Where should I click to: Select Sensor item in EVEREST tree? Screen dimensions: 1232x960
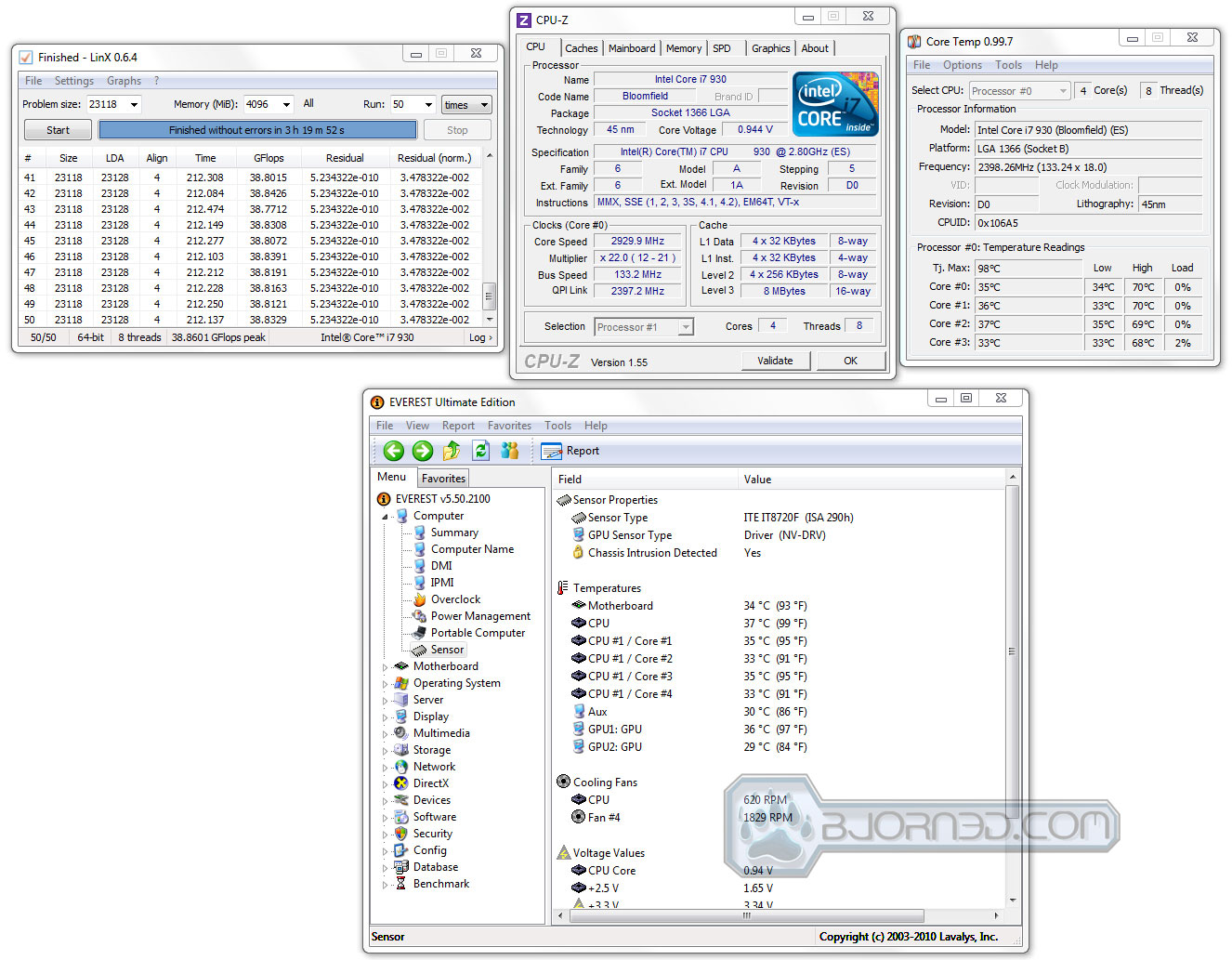(447, 650)
